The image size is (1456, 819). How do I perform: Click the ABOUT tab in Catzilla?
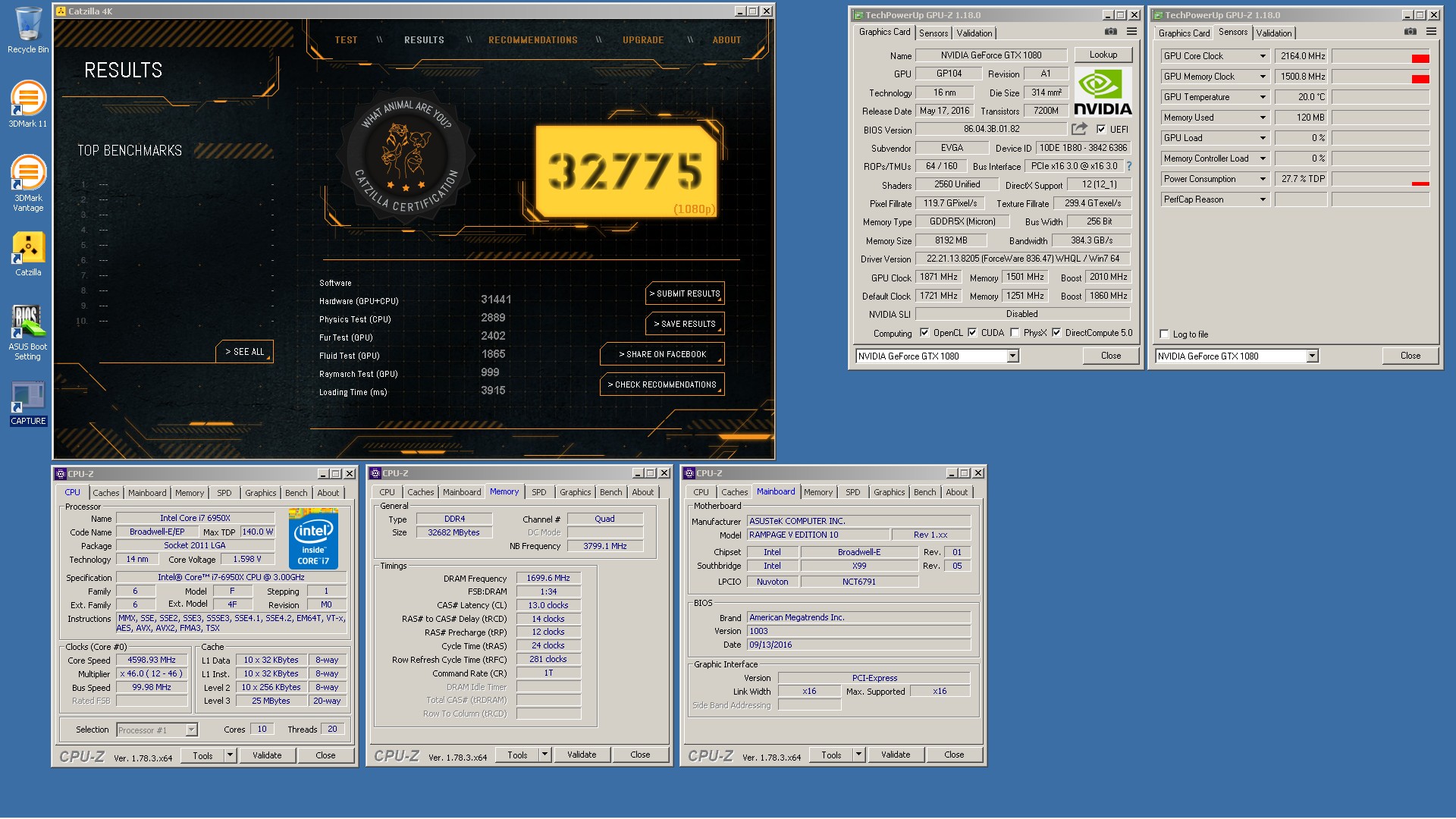pos(726,40)
